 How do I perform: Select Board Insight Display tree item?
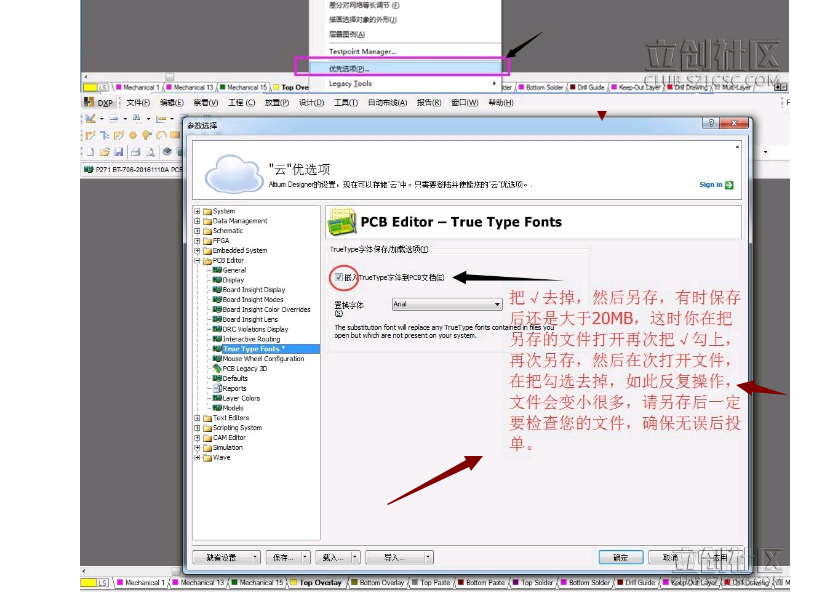click(x=252, y=290)
